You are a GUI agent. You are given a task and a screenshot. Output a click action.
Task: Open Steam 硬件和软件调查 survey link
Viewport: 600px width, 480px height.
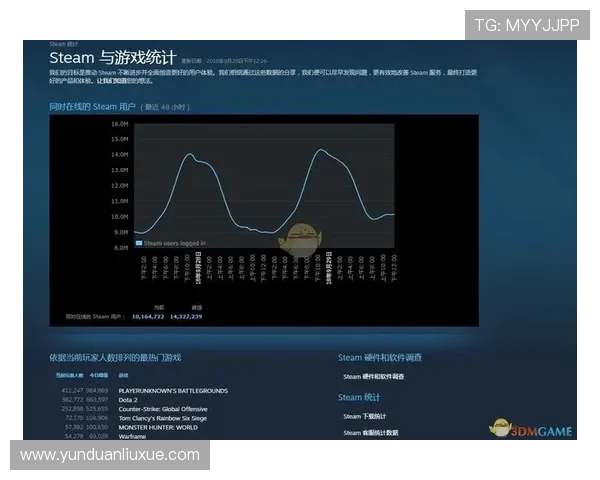(x=373, y=377)
